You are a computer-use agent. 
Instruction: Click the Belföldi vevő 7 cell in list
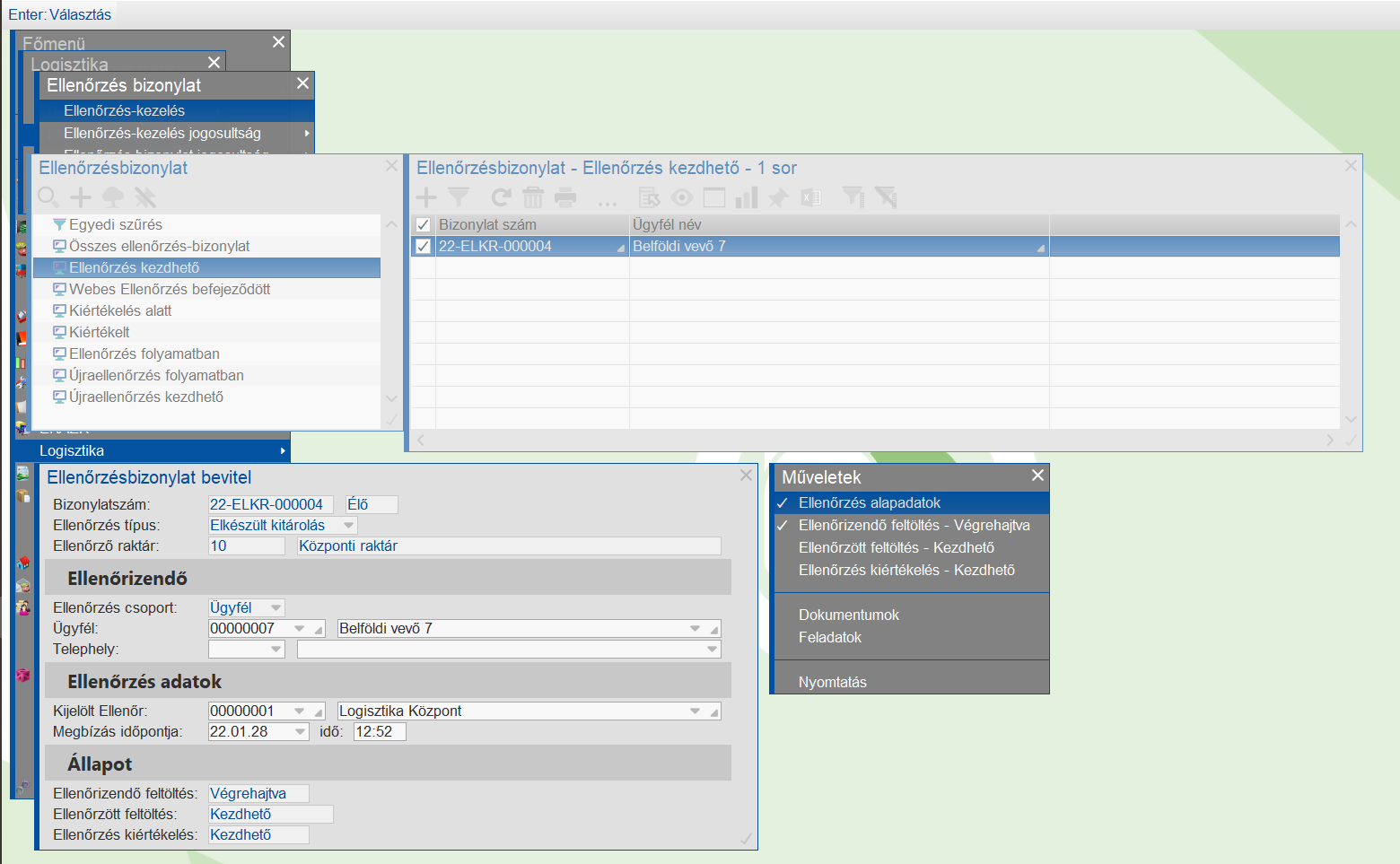[839, 246]
